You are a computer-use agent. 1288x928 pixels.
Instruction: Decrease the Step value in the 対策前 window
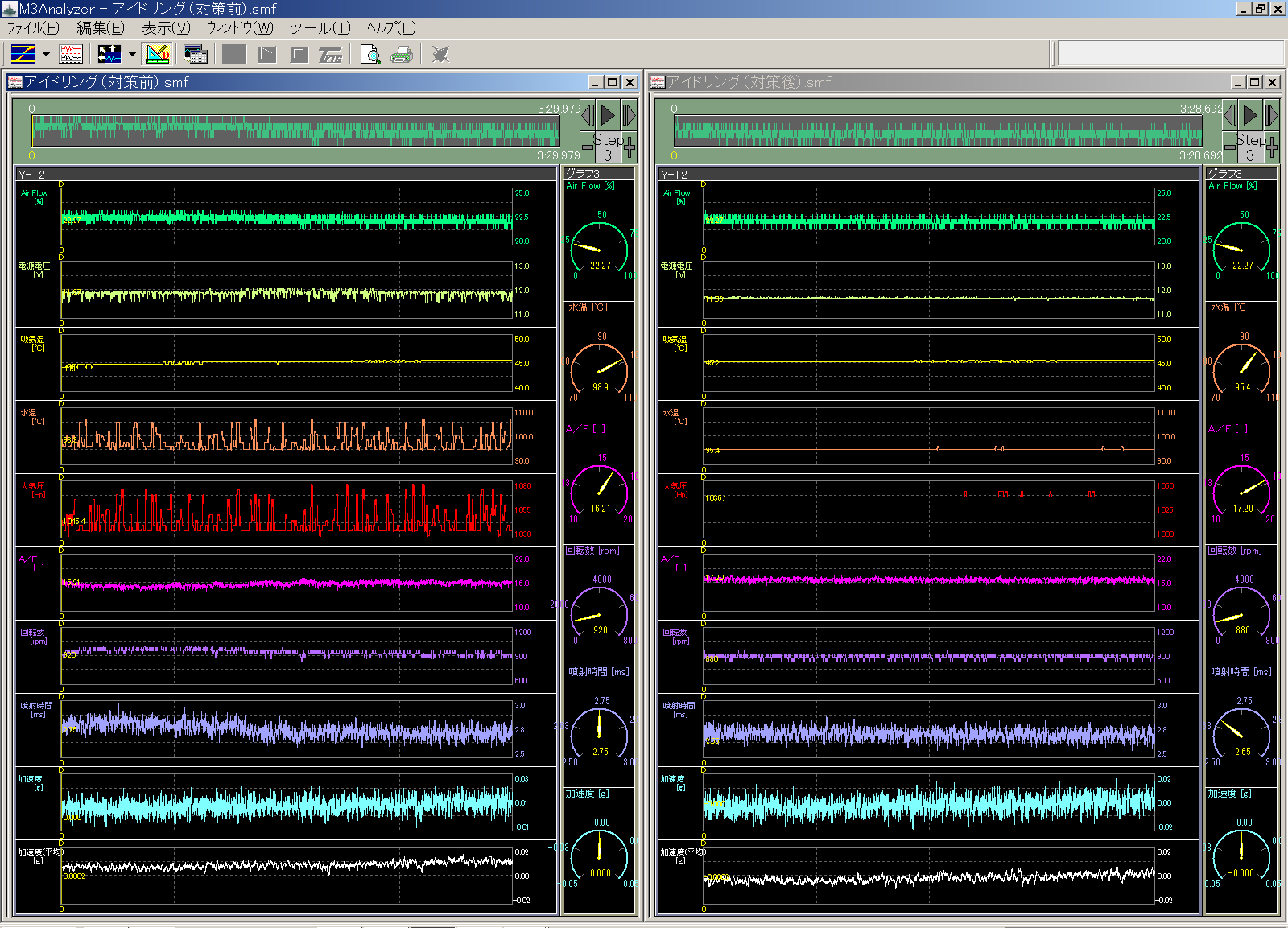pos(587,147)
